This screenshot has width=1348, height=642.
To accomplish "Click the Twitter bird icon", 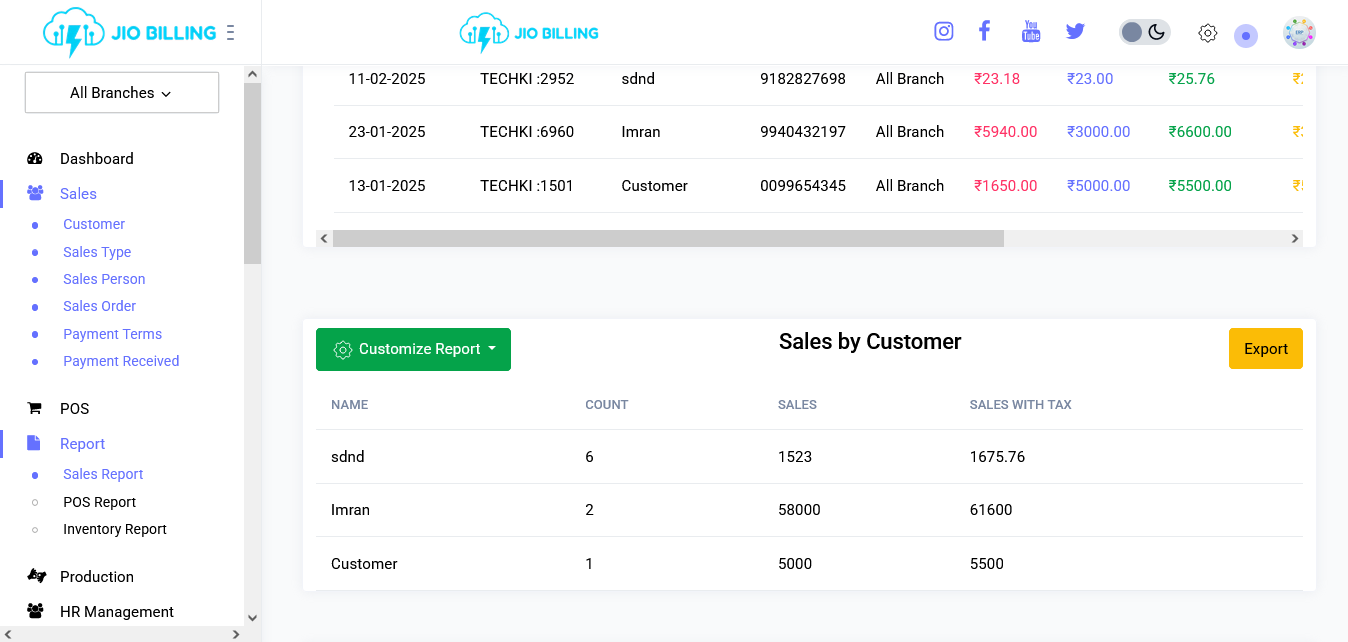I will [1075, 32].
